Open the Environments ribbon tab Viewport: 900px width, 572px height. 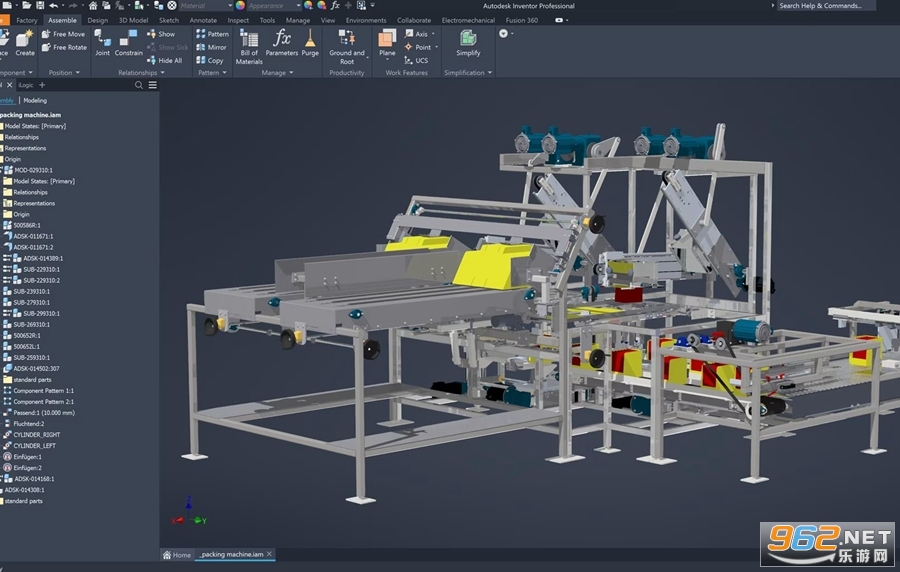pos(366,20)
